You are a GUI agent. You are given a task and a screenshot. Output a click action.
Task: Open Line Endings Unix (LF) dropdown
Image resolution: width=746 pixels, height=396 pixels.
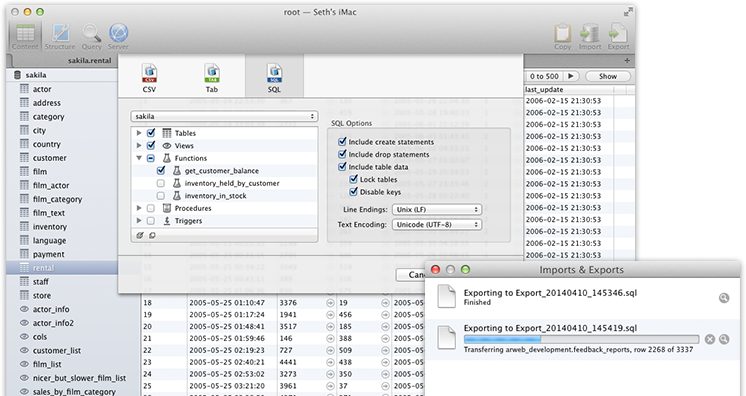pyautogui.click(x=437, y=209)
